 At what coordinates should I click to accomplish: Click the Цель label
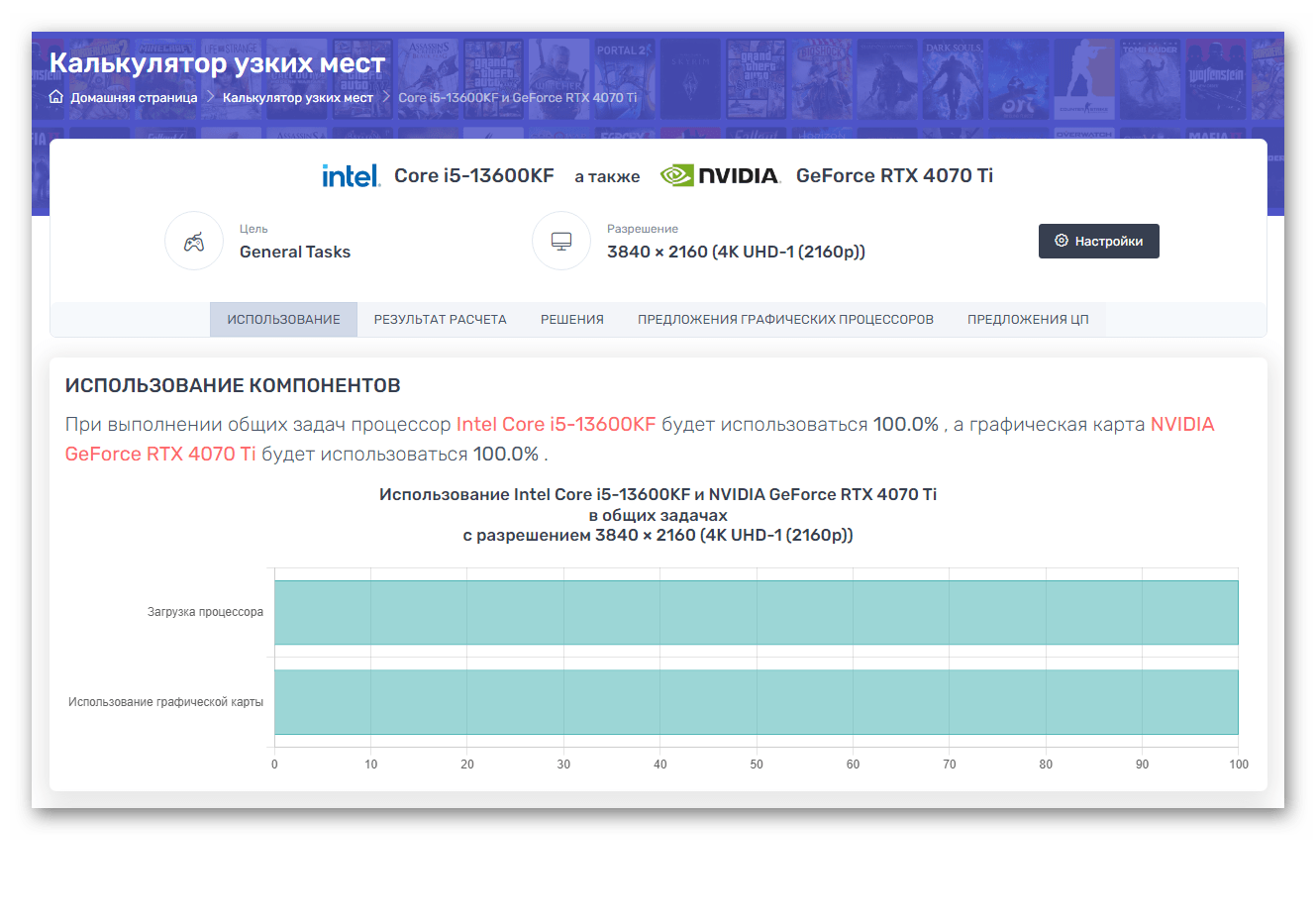click(x=253, y=229)
